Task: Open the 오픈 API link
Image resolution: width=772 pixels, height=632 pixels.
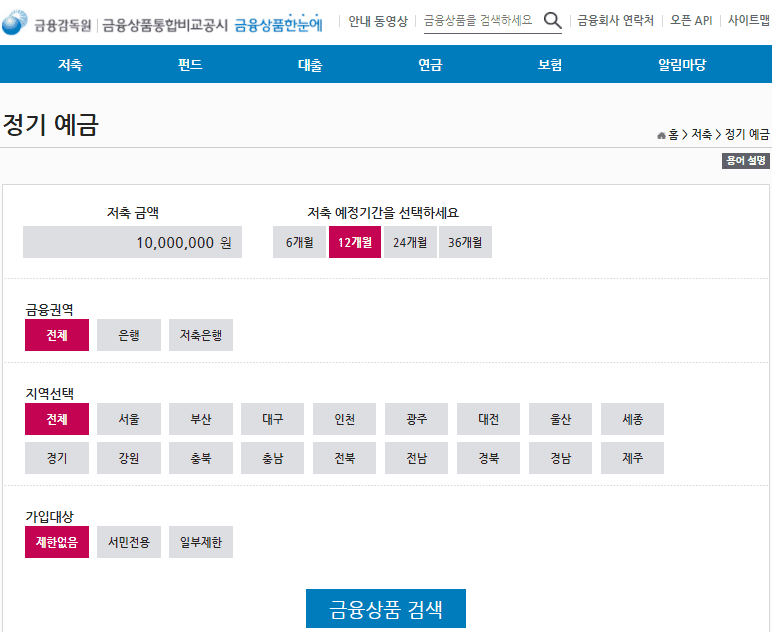Action: (x=691, y=21)
